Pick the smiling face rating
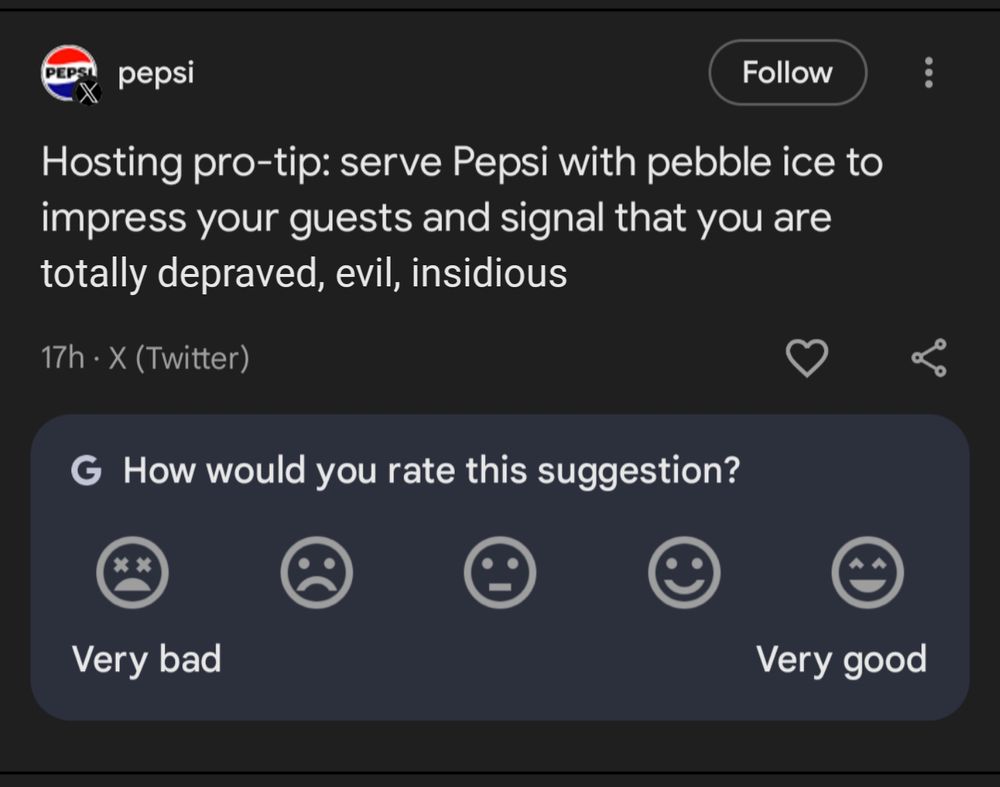 (684, 574)
